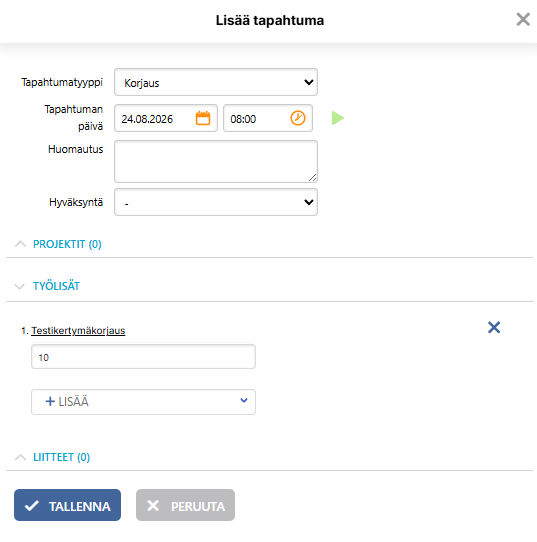Click the plus icon in LISÄÄ dropdown

pos(50,401)
